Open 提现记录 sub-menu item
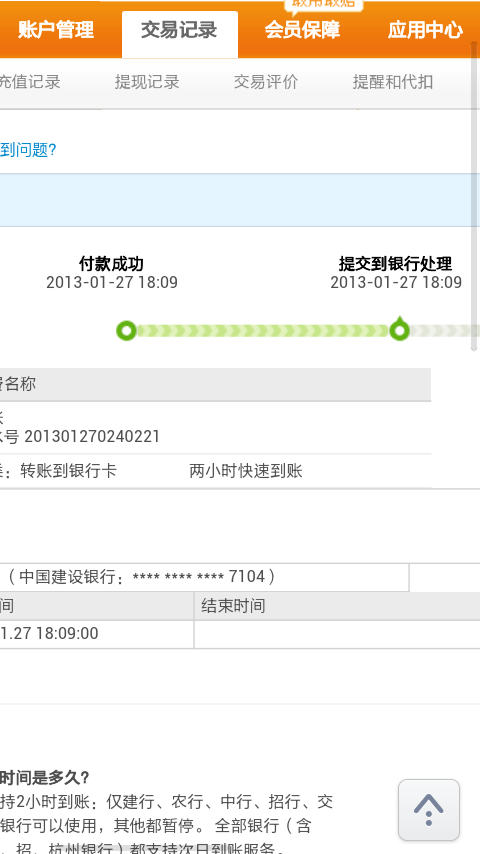The height and width of the screenshot is (854, 480). click(147, 82)
